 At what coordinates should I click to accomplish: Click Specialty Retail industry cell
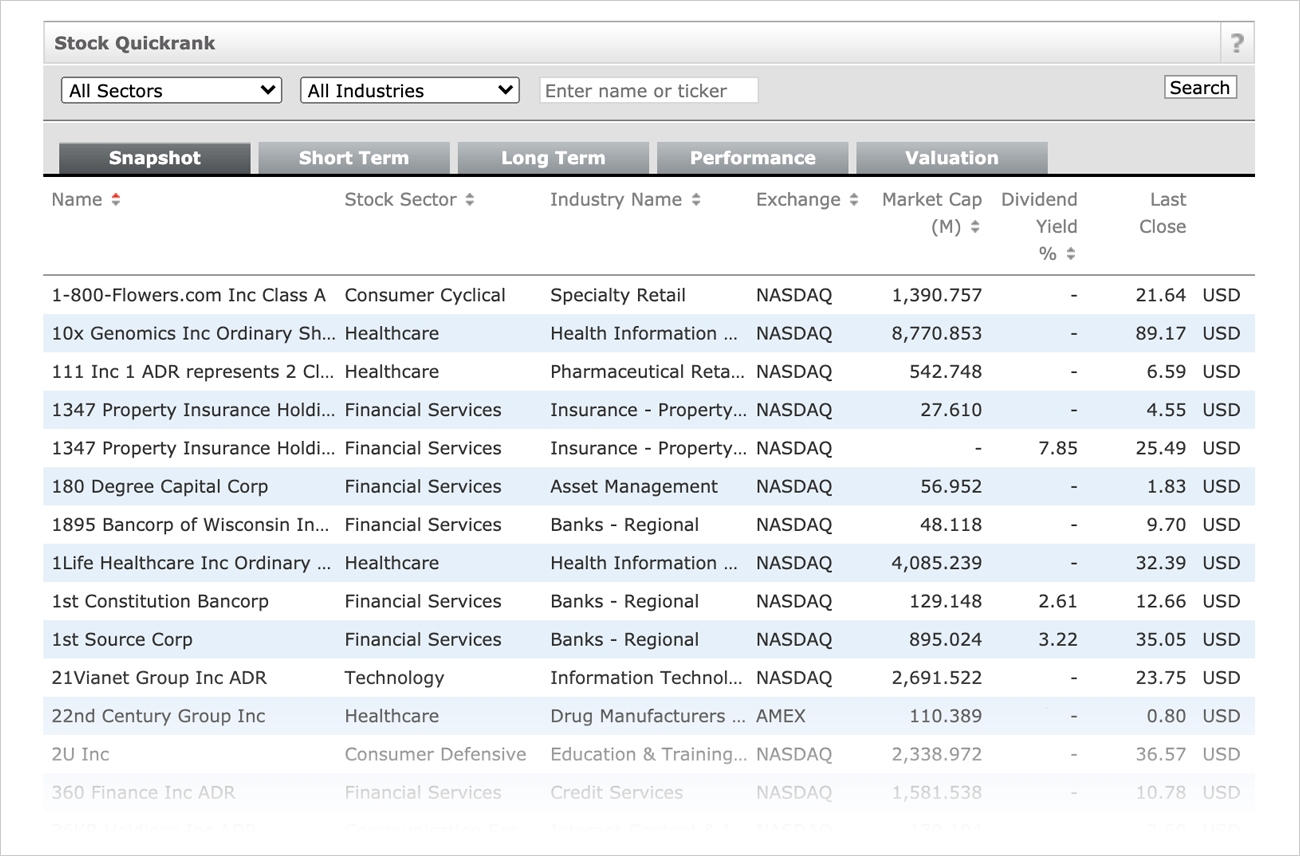(618, 295)
